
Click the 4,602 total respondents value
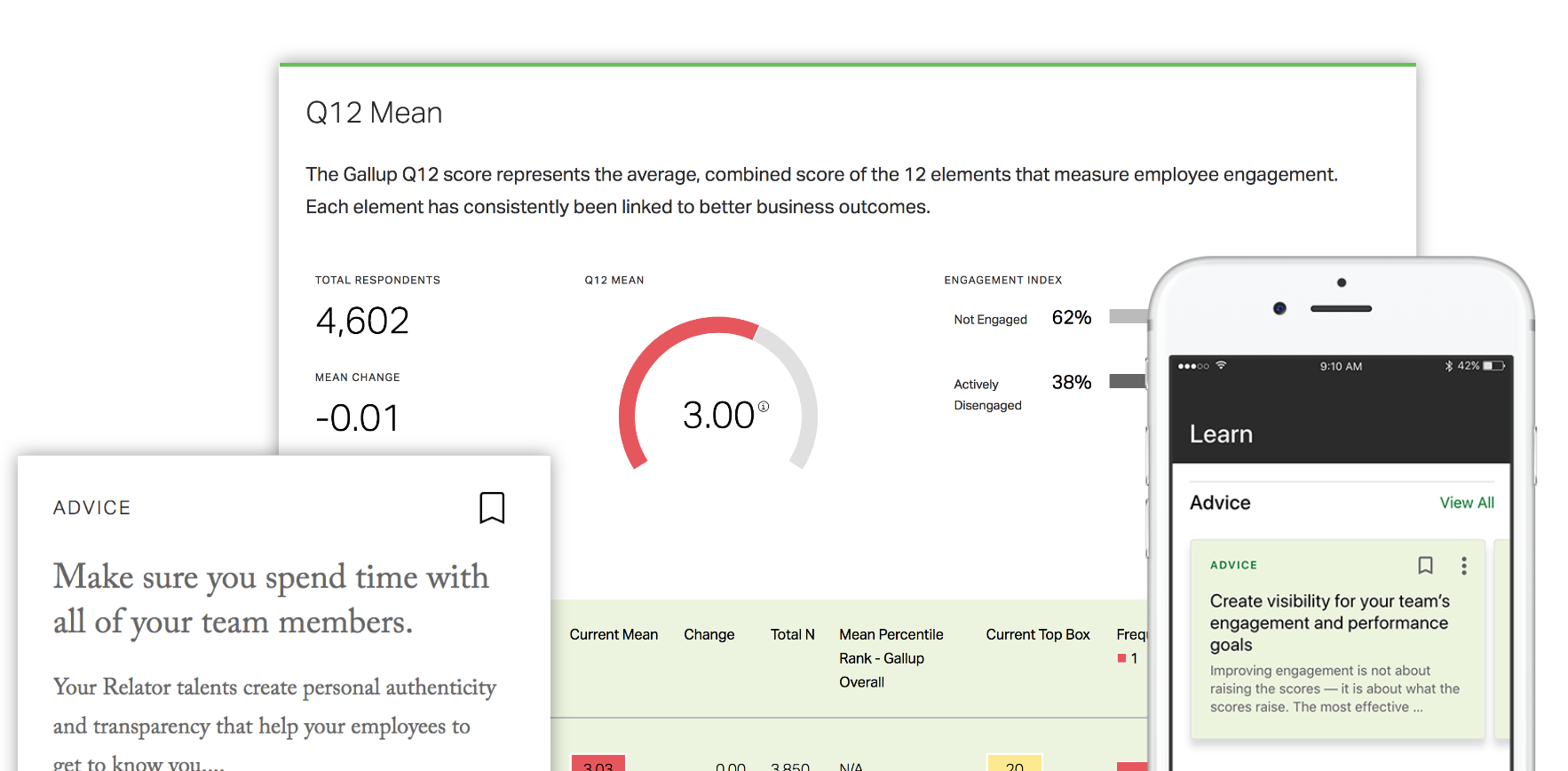362,321
